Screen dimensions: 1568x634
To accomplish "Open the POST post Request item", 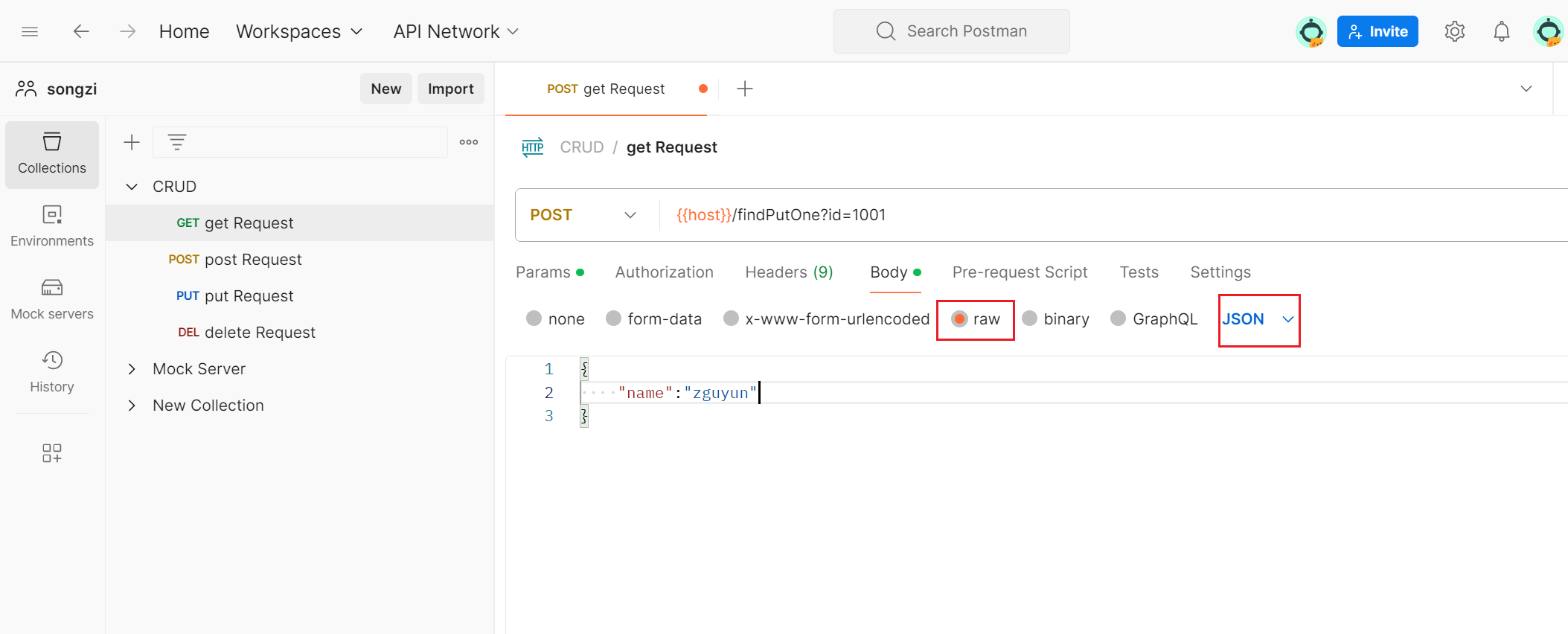I will tap(300, 260).
